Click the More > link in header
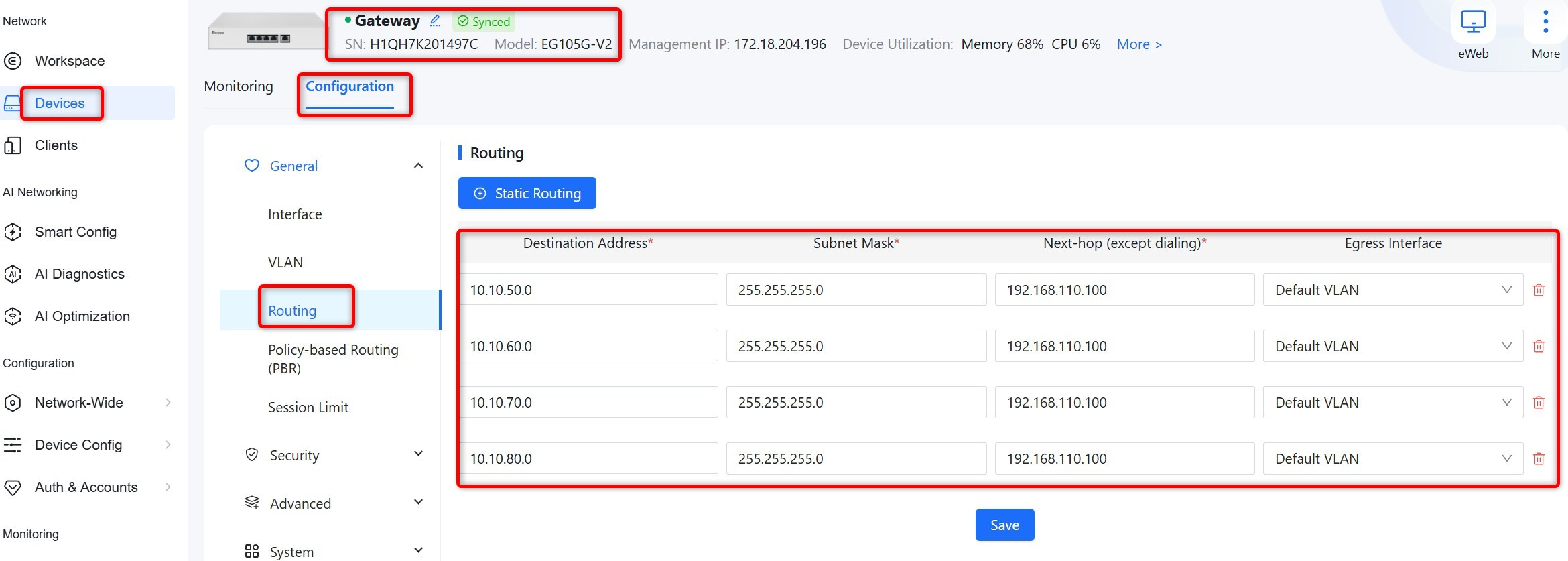This screenshot has height=561, width=1568. (x=1139, y=44)
